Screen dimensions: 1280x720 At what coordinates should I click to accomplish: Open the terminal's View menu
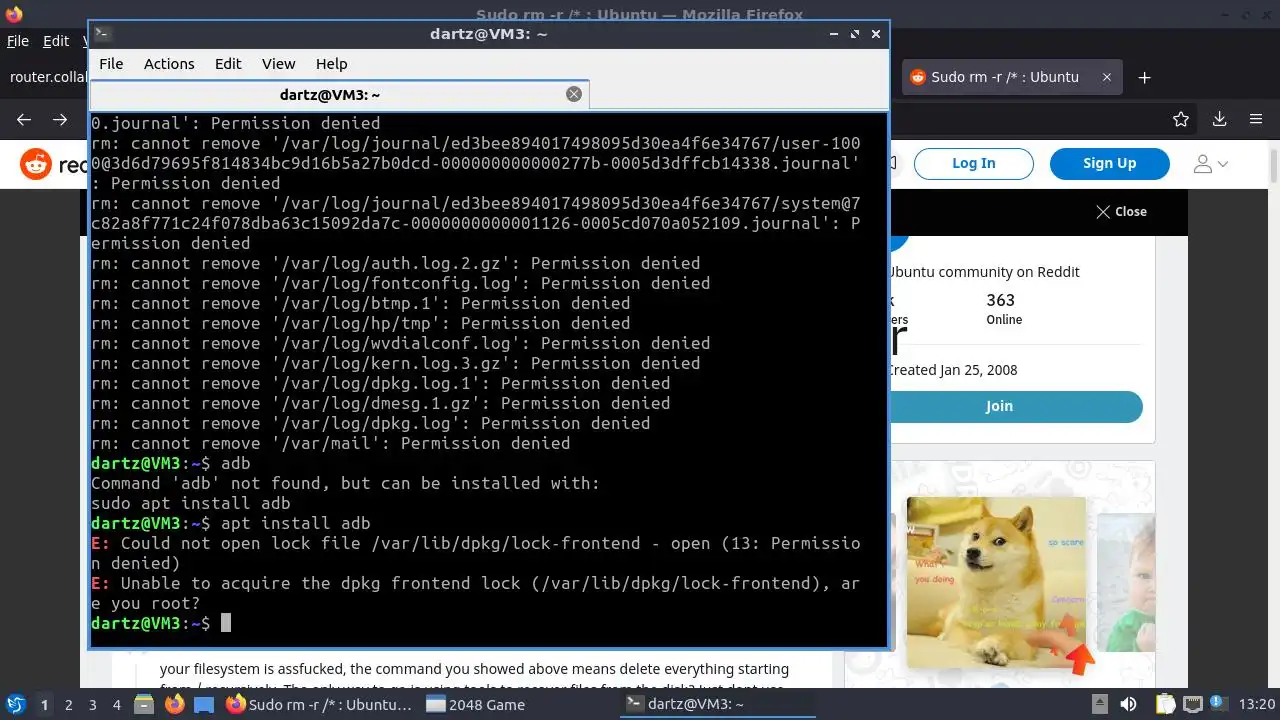279,64
